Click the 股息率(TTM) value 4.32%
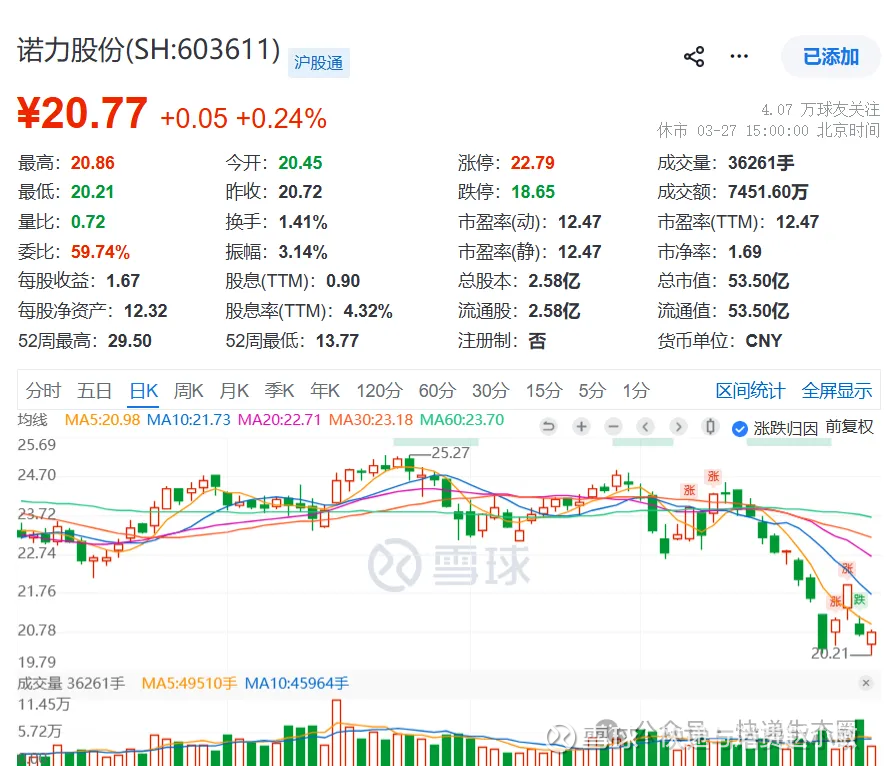The image size is (886, 766). click(368, 311)
